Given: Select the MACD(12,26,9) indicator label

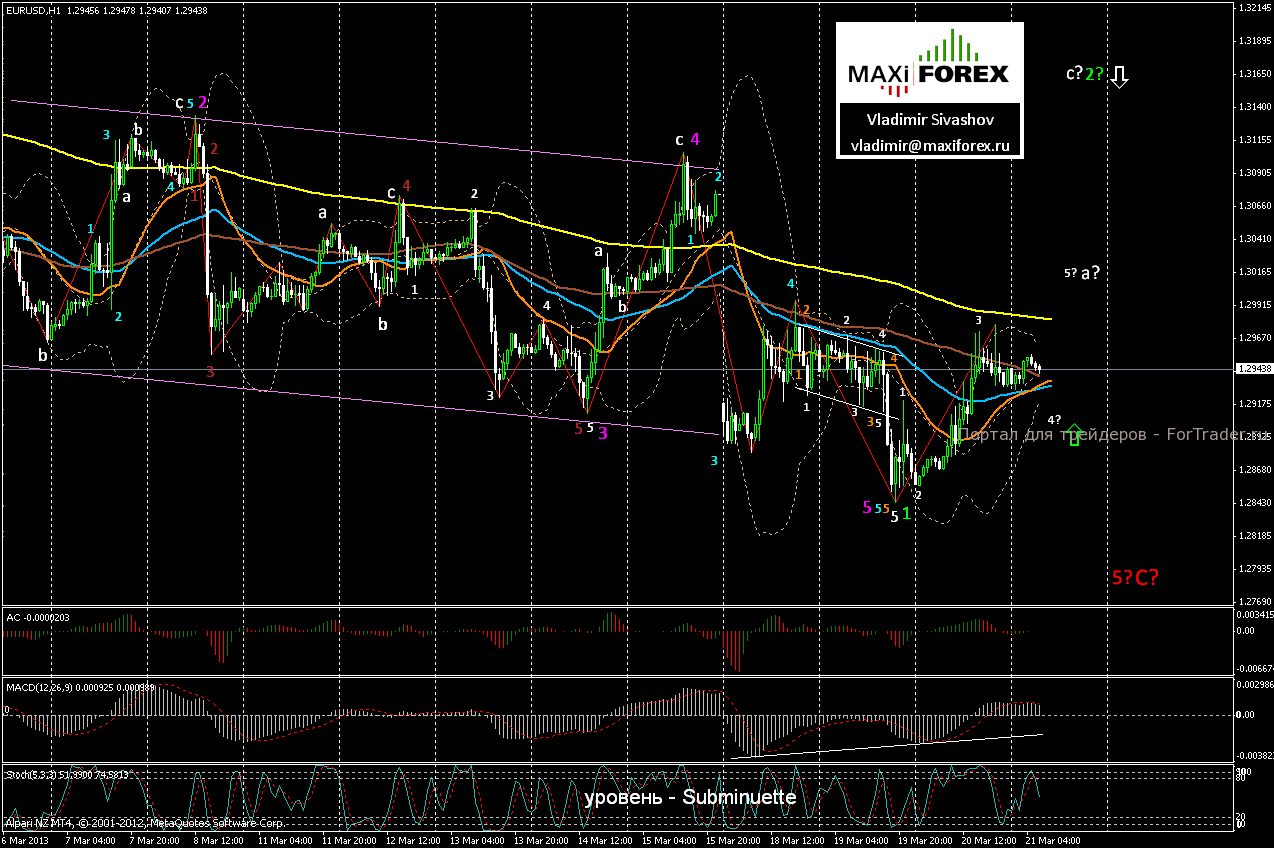Looking at the screenshot, I should pyautogui.click(x=40, y=685).
